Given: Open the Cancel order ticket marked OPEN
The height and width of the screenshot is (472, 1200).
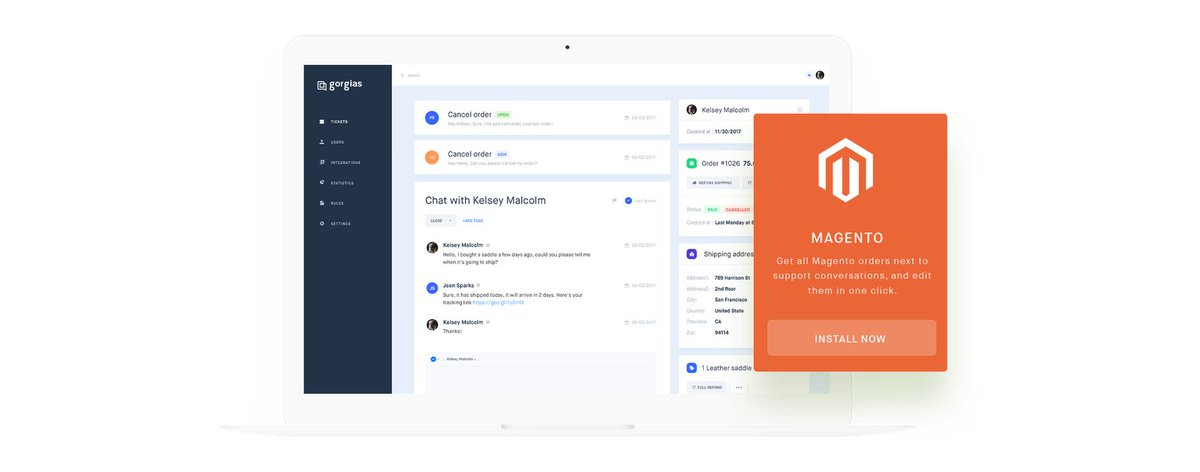Looking at the screenshot, I should tap(544, 118).
